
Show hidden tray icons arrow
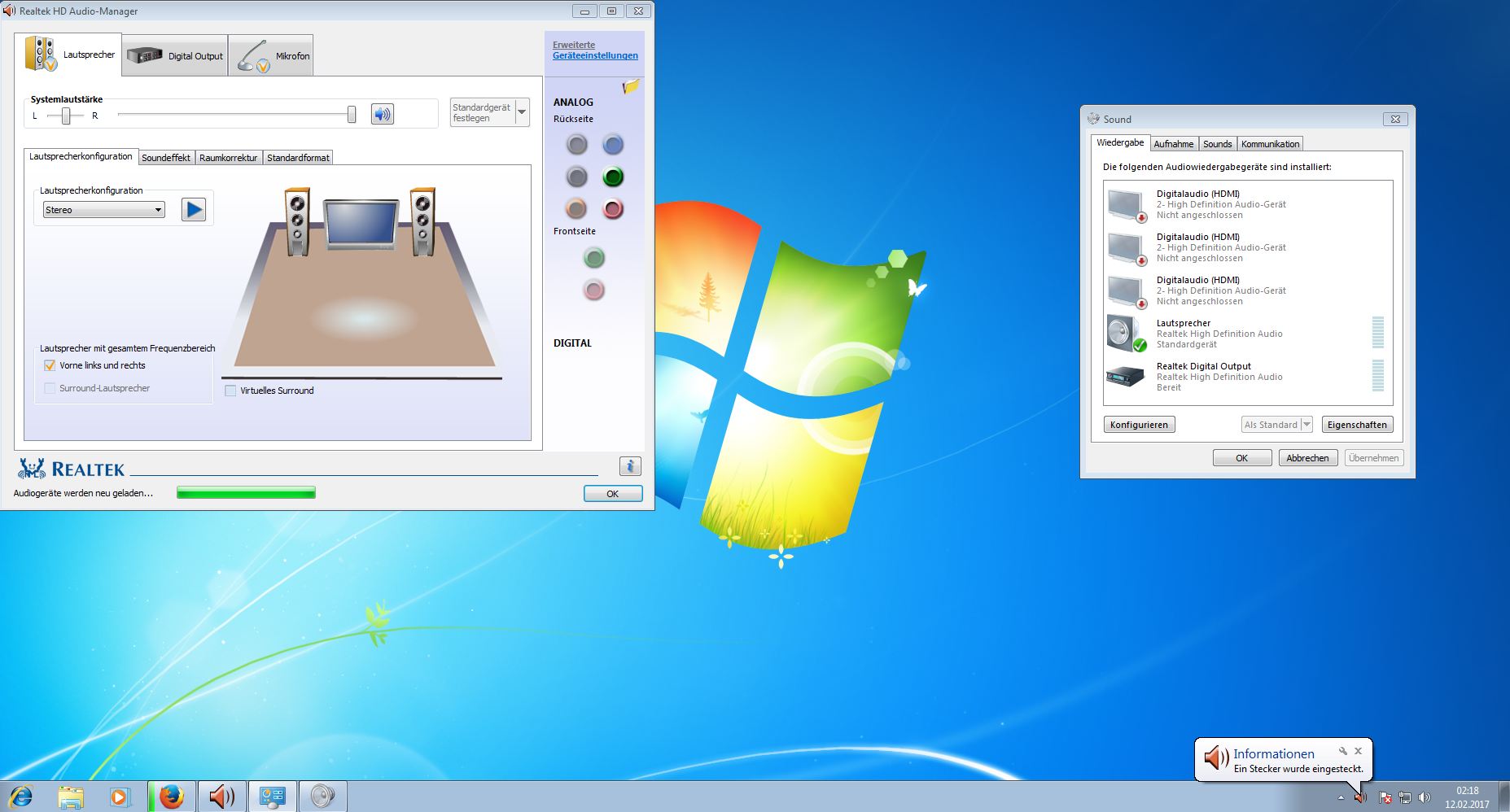pos(1341,798)
